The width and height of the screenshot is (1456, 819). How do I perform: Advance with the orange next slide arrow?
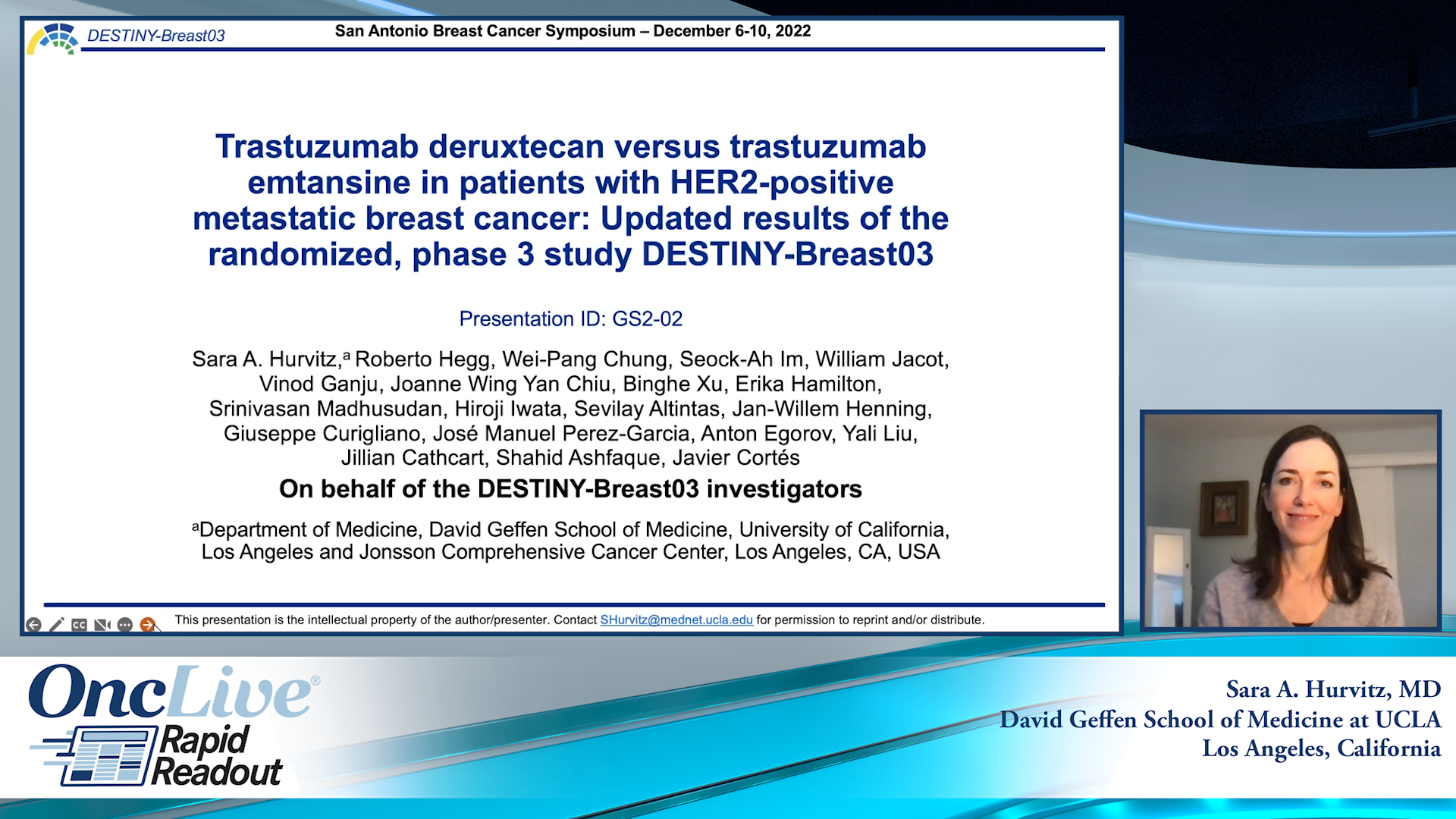tap(148, 625)
